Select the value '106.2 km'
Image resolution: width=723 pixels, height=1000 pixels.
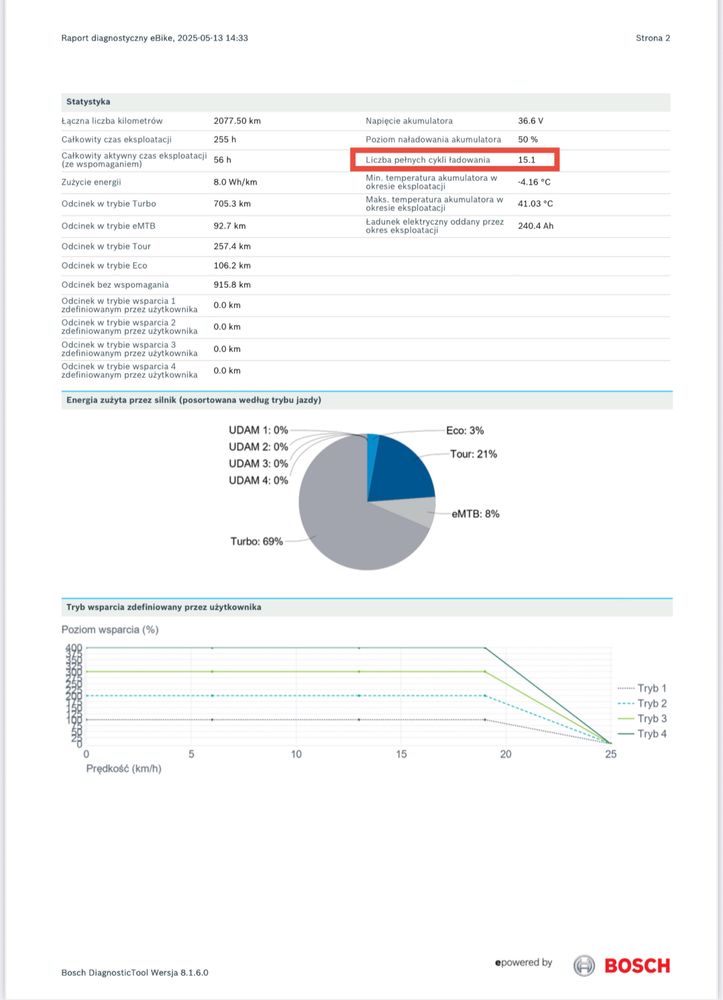pos(232,265)
